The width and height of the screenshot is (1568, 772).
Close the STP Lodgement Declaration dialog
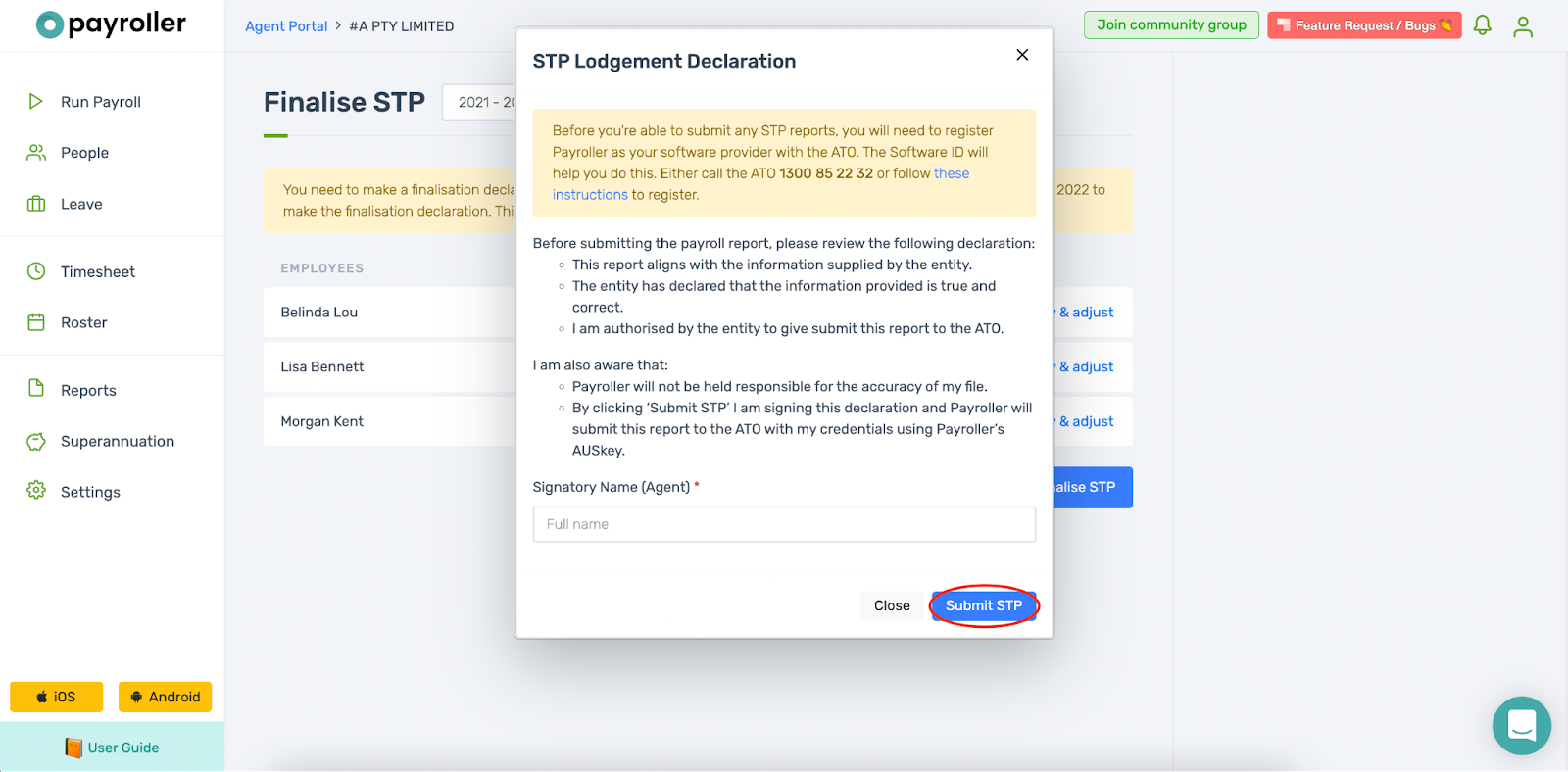tap(1022, 55)
